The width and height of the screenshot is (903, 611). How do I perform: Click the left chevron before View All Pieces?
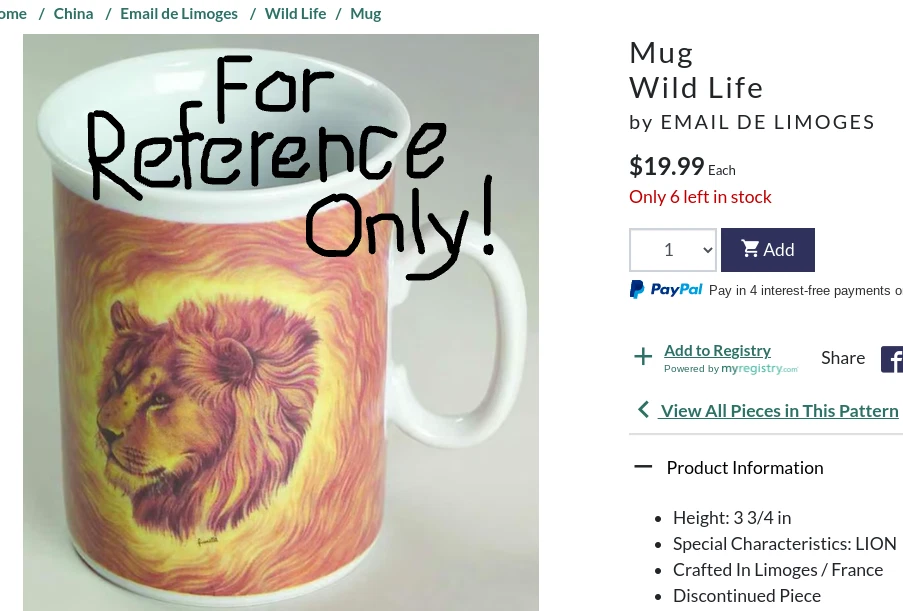643,410
